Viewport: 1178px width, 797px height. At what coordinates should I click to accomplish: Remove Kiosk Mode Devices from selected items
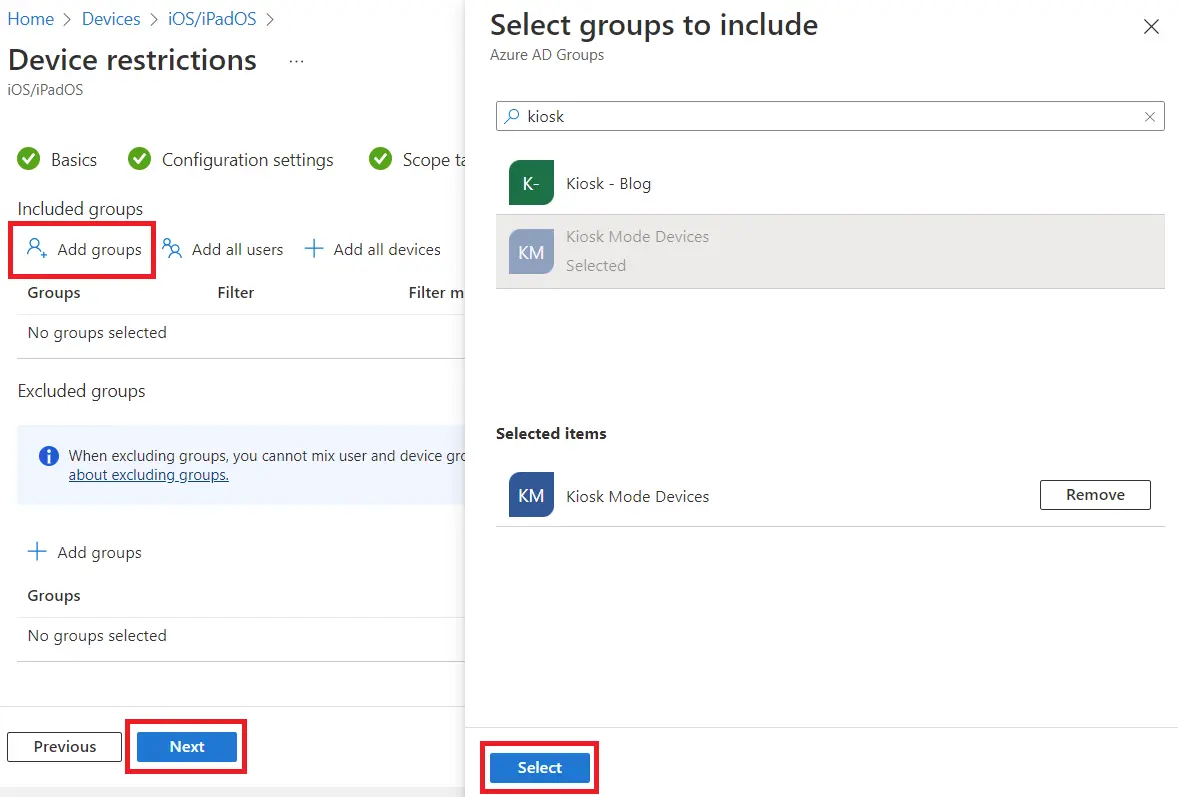pyautogui.click(x=1095, y=495)
